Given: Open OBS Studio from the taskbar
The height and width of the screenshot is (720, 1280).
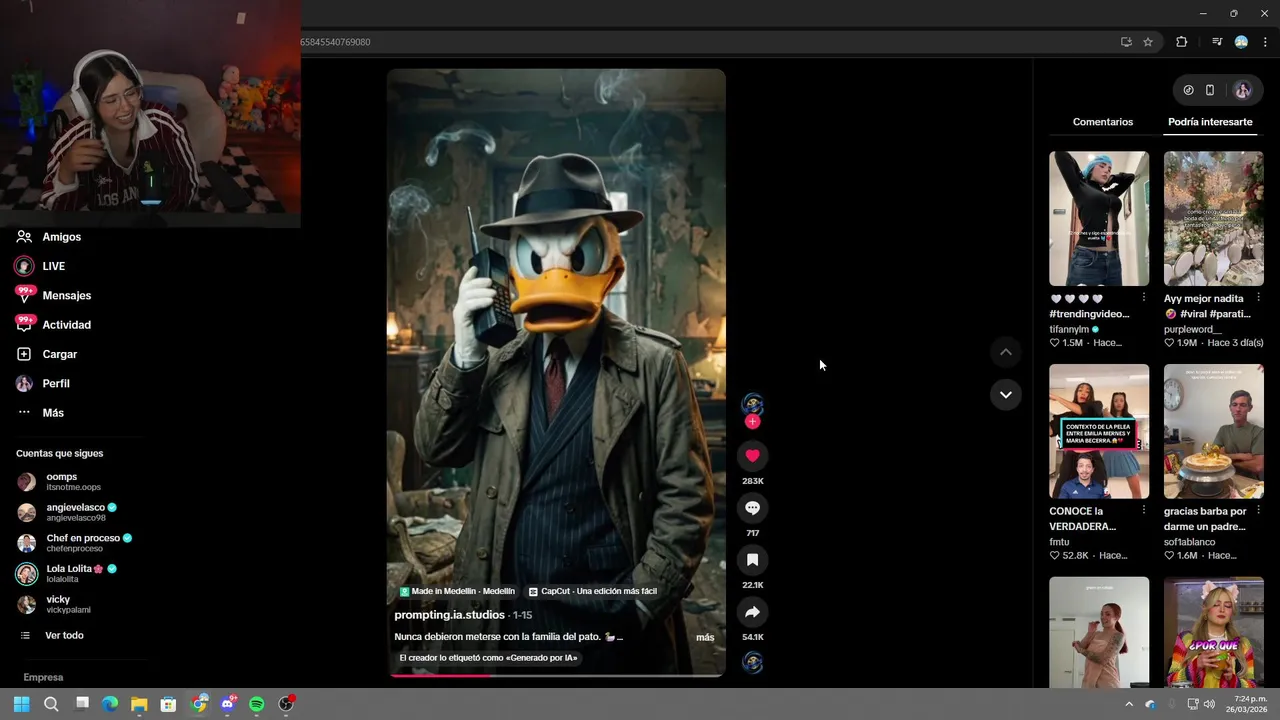Looking at the screenshot, I should 286,704.
